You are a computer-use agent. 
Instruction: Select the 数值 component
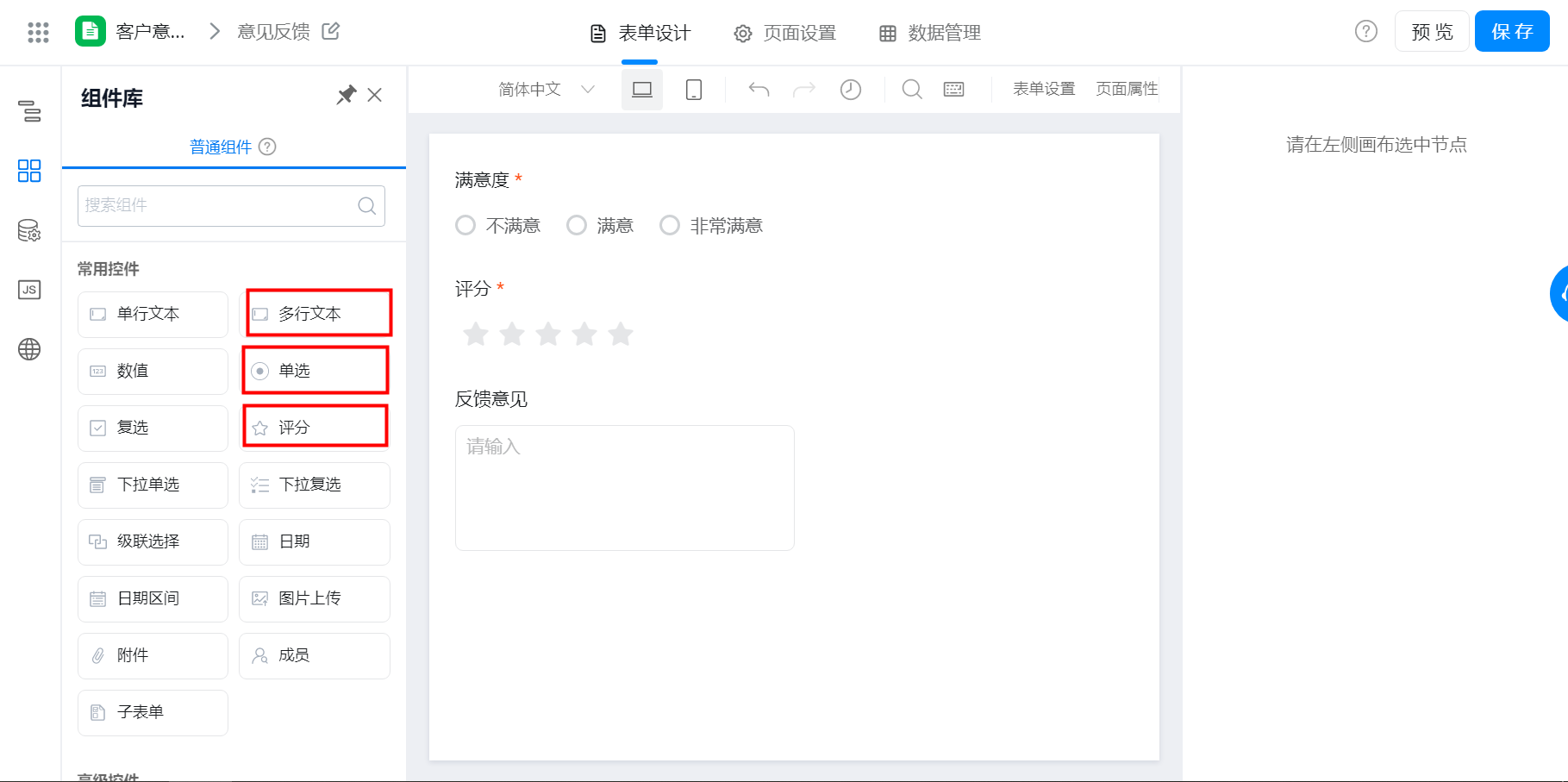(x=153, y=371)
